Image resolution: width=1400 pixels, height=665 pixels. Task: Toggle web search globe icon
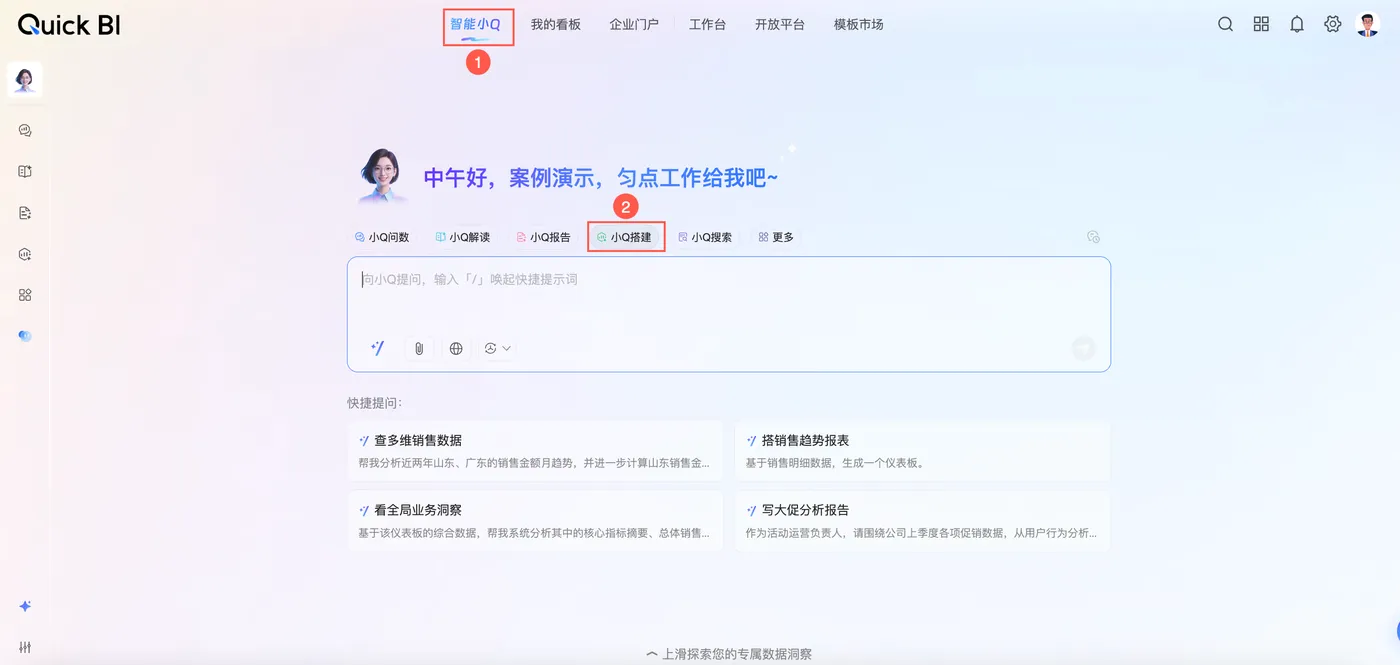coord(456,348)
